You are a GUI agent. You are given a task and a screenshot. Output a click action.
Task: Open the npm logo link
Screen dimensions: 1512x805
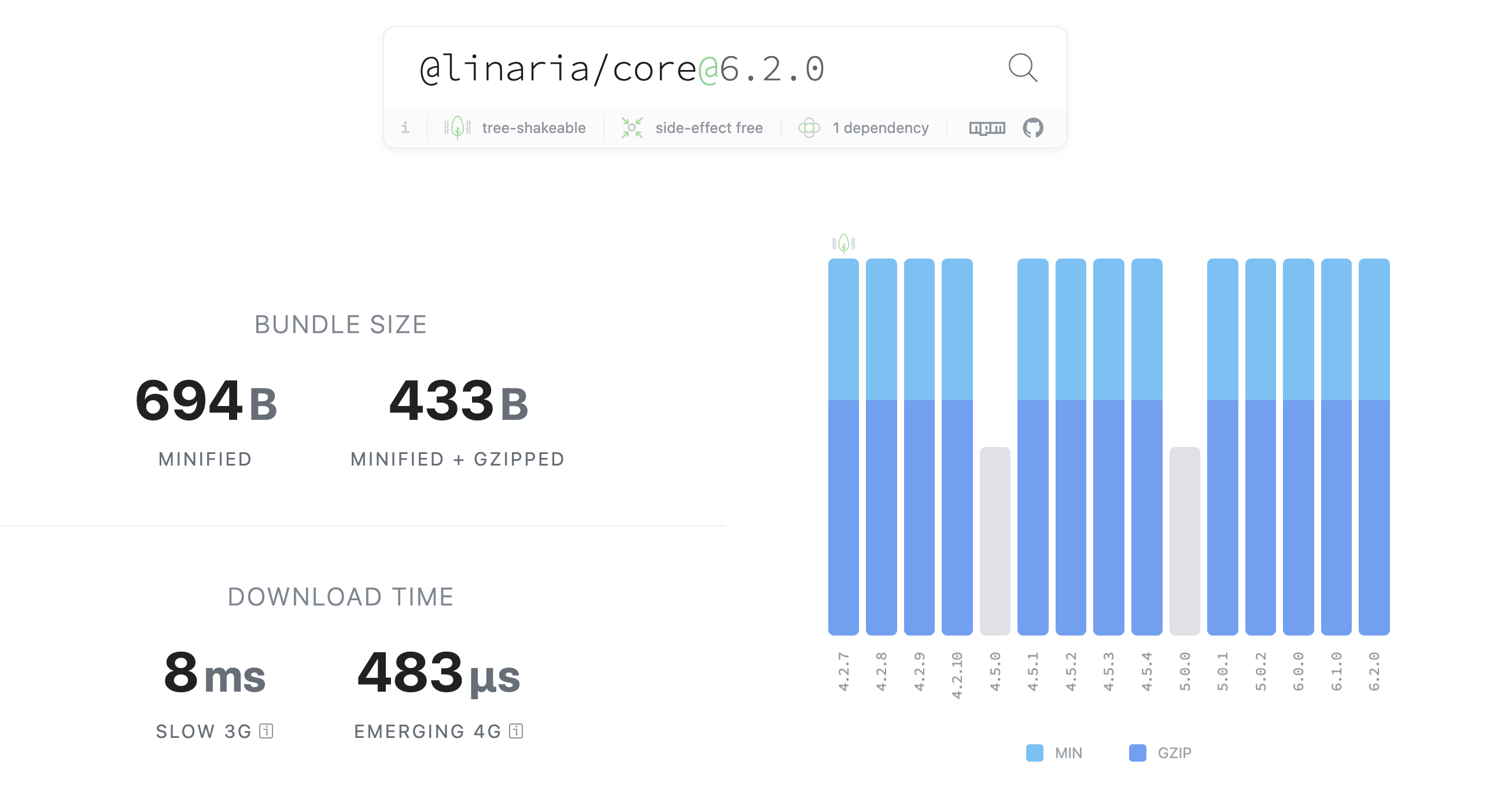(x=987, y=128)
